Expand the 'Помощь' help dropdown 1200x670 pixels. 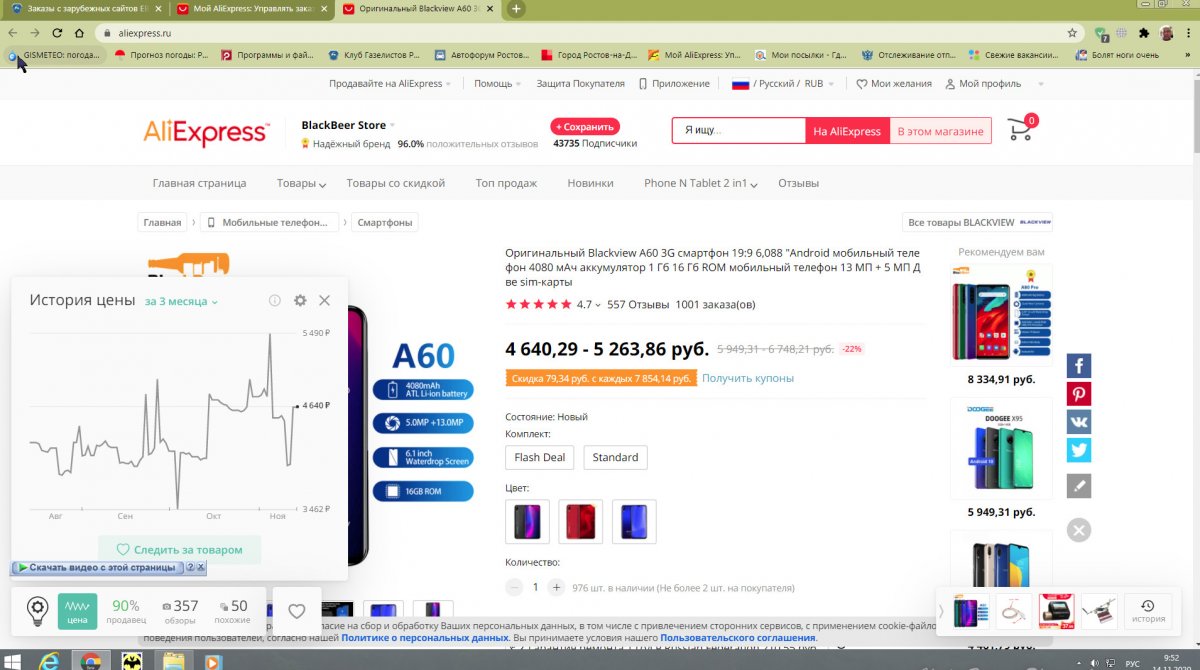(x=498, y=84)
